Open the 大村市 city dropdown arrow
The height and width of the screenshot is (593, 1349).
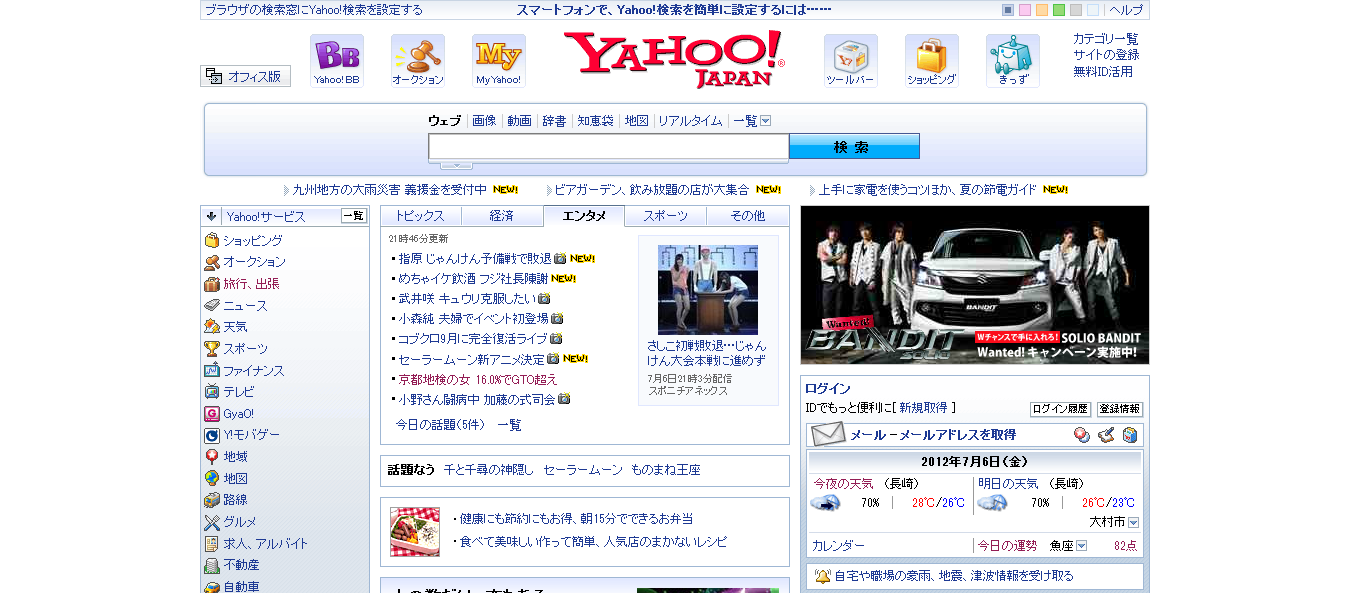point(1133,523)
